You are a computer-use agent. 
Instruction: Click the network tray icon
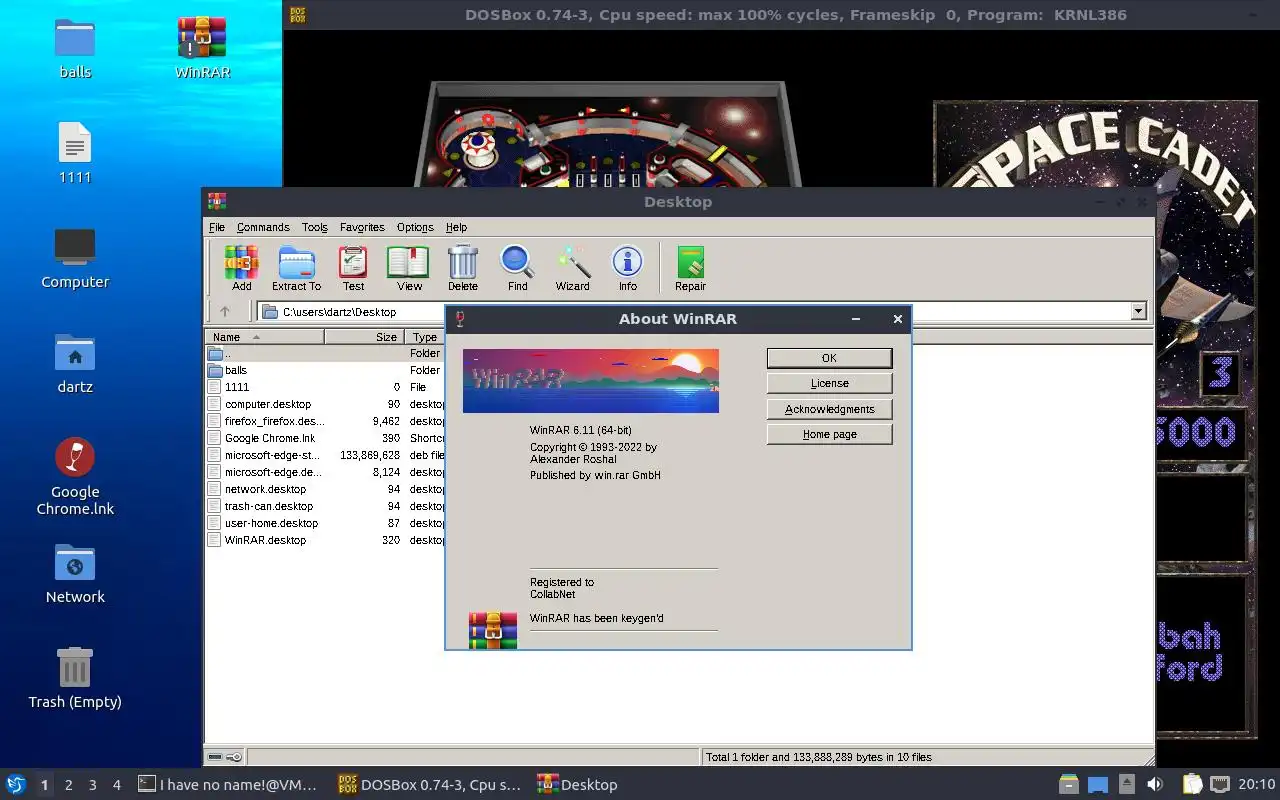pyautogui.click(x=1219, y=784)
